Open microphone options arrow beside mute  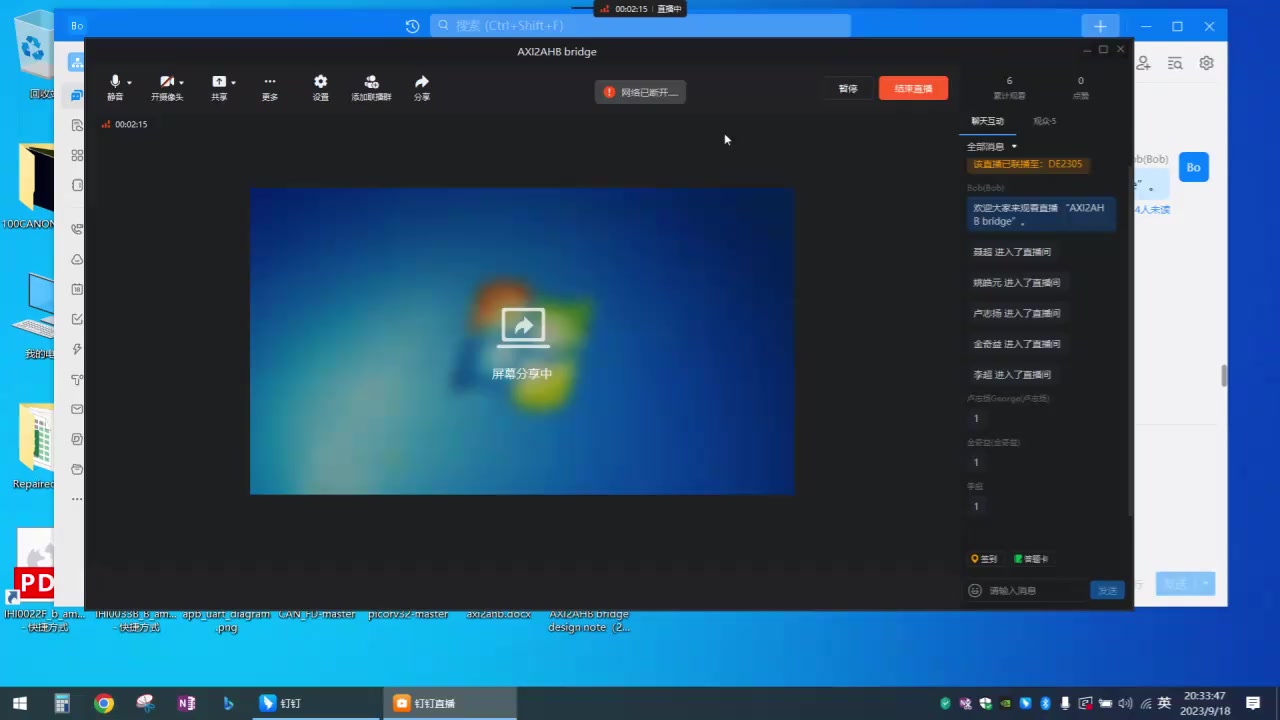coord(129,83)
